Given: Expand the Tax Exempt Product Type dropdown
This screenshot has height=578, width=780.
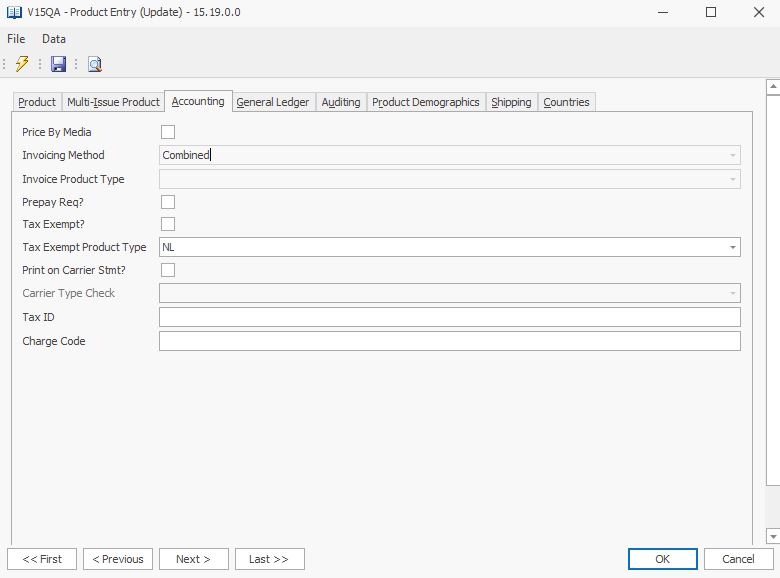Looking at the screenshot, I should coord(732,247).
